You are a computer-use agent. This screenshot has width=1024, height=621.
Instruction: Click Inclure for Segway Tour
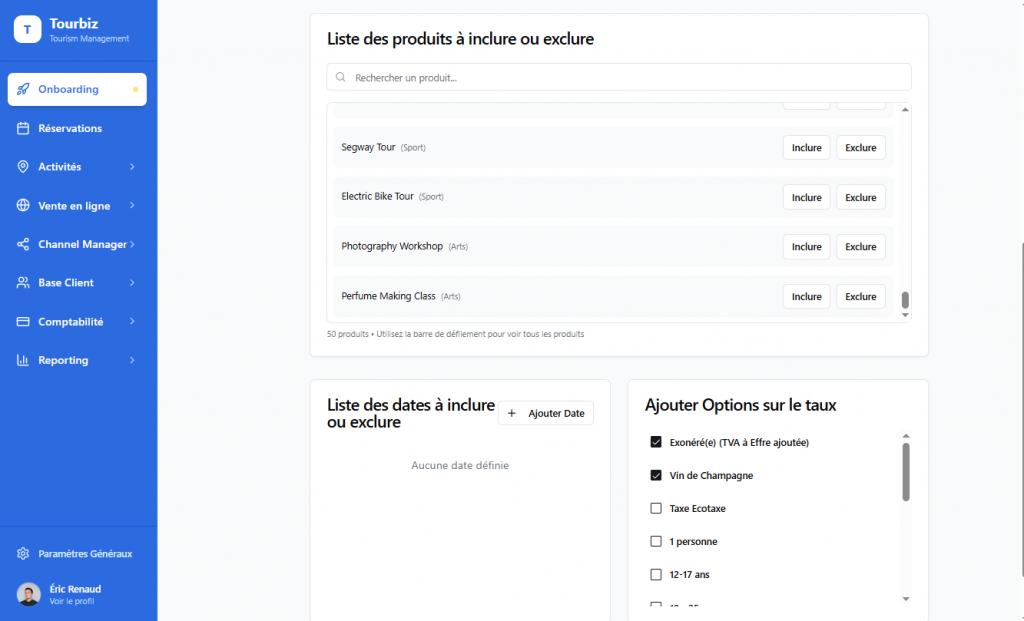pyautogui.click(x=806, y=148)
